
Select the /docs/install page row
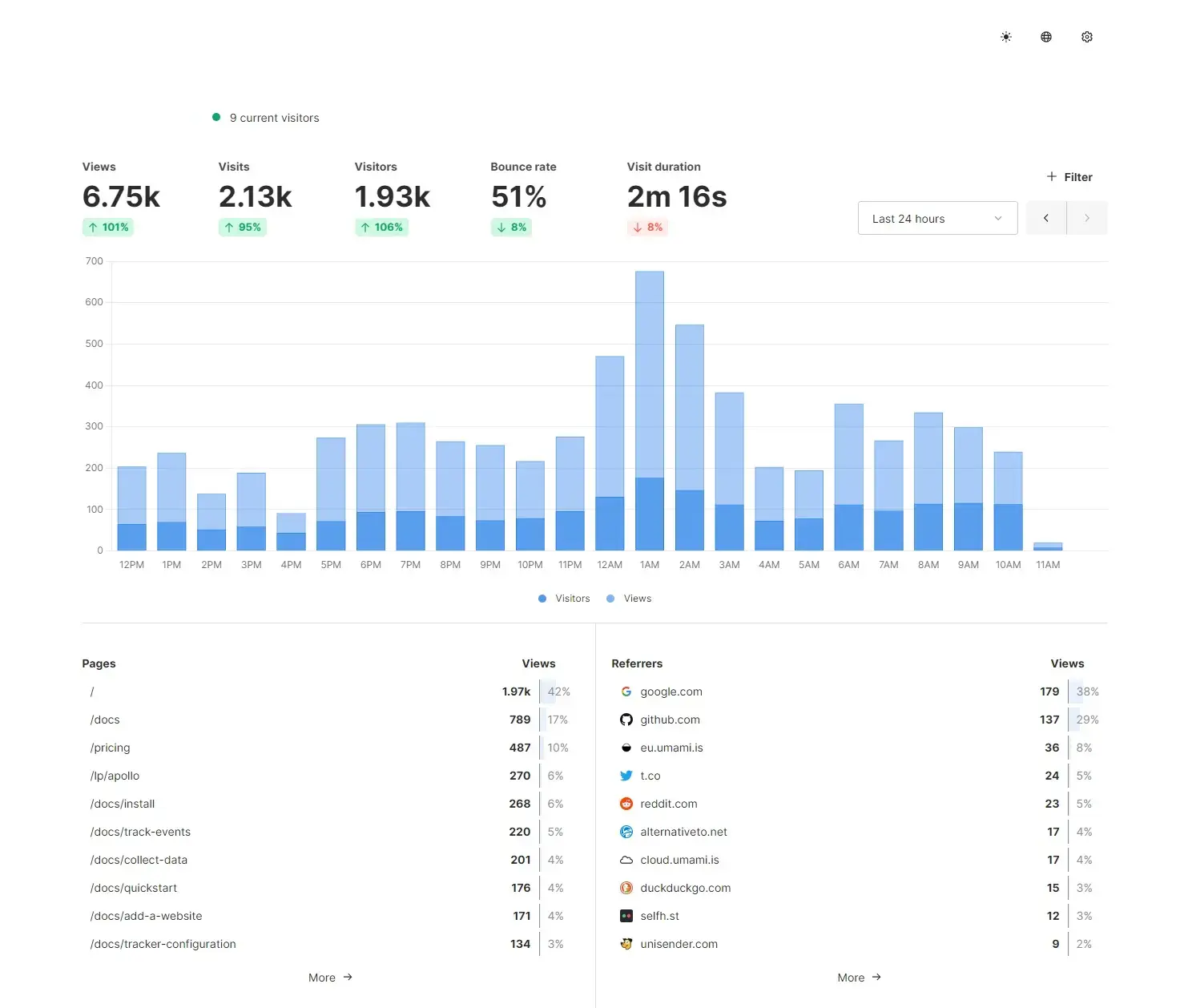[123, 804]
